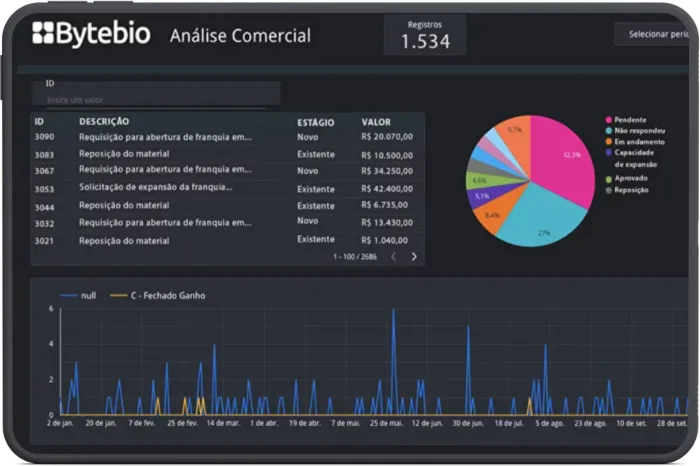Toggle null series in chart legend
The image size is (700, 466).
click(x=78, y=295)
